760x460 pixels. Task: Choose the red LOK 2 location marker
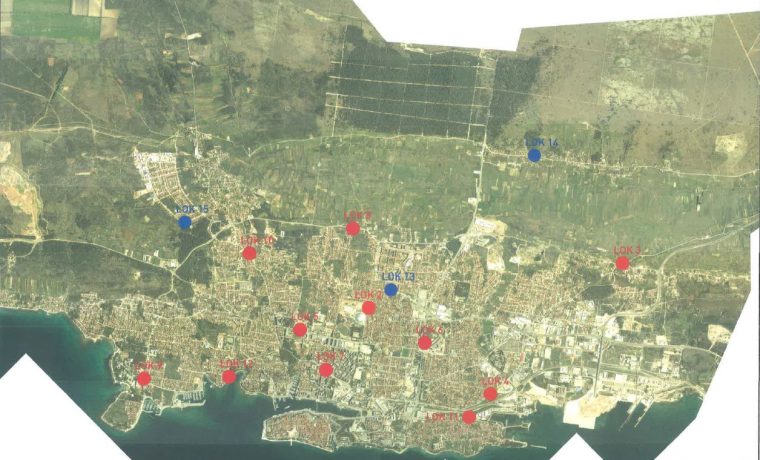369,308
